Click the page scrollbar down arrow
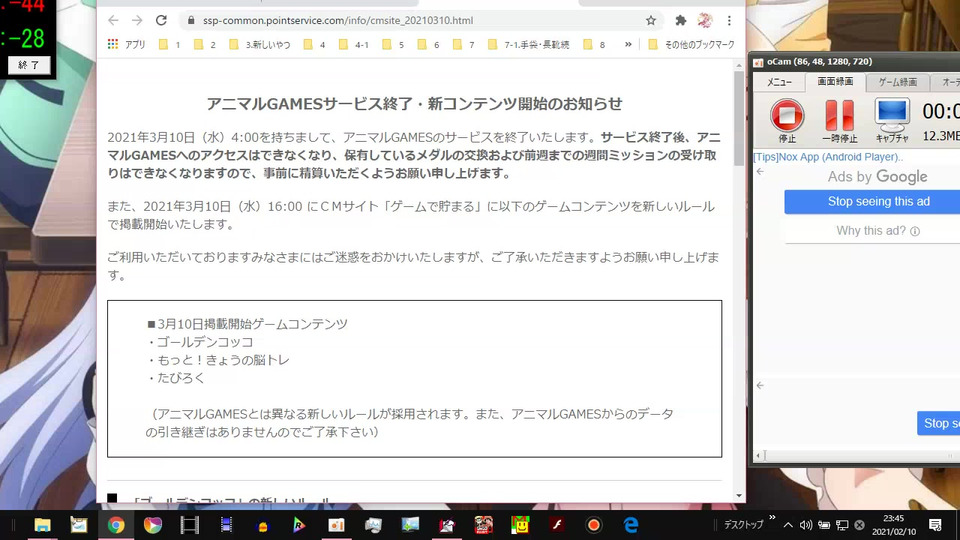The image size is (960, 540). [x=739, y=495]
